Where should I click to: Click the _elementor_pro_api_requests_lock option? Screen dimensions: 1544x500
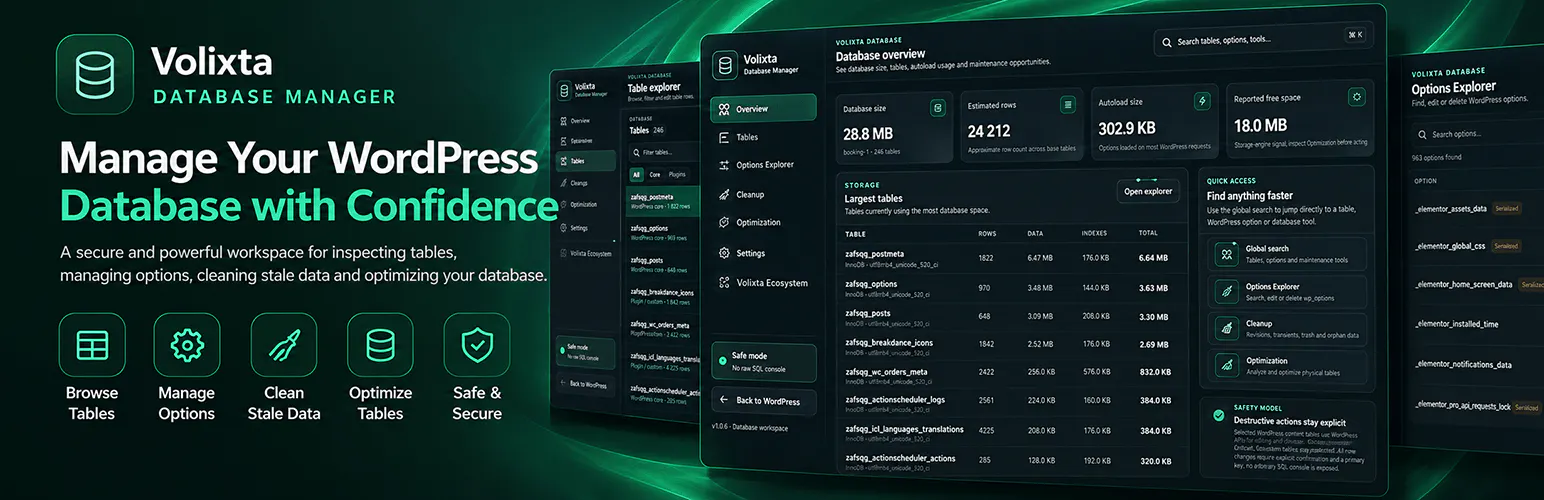point(1461,406)
